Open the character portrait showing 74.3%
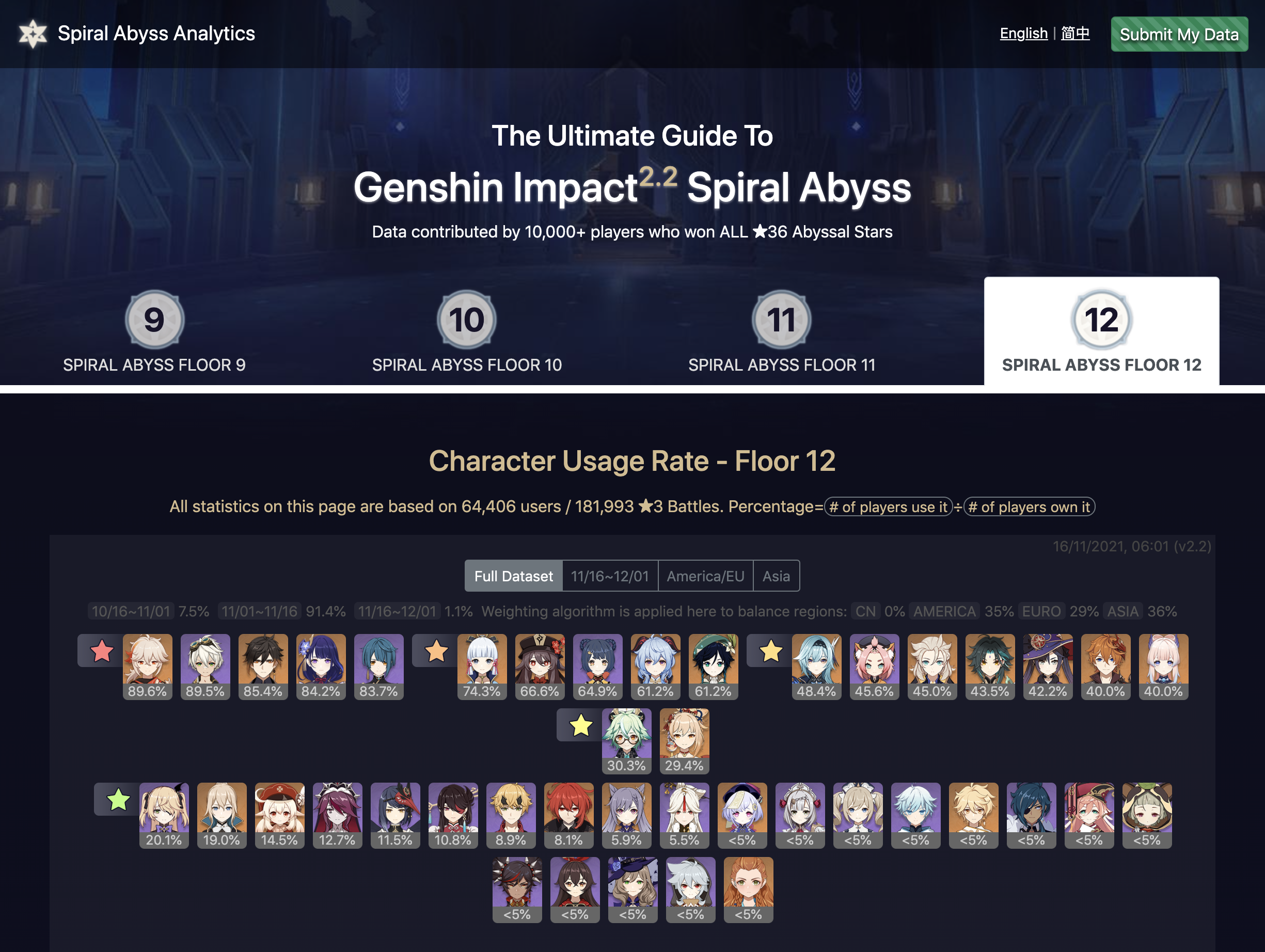 [482, 667]
